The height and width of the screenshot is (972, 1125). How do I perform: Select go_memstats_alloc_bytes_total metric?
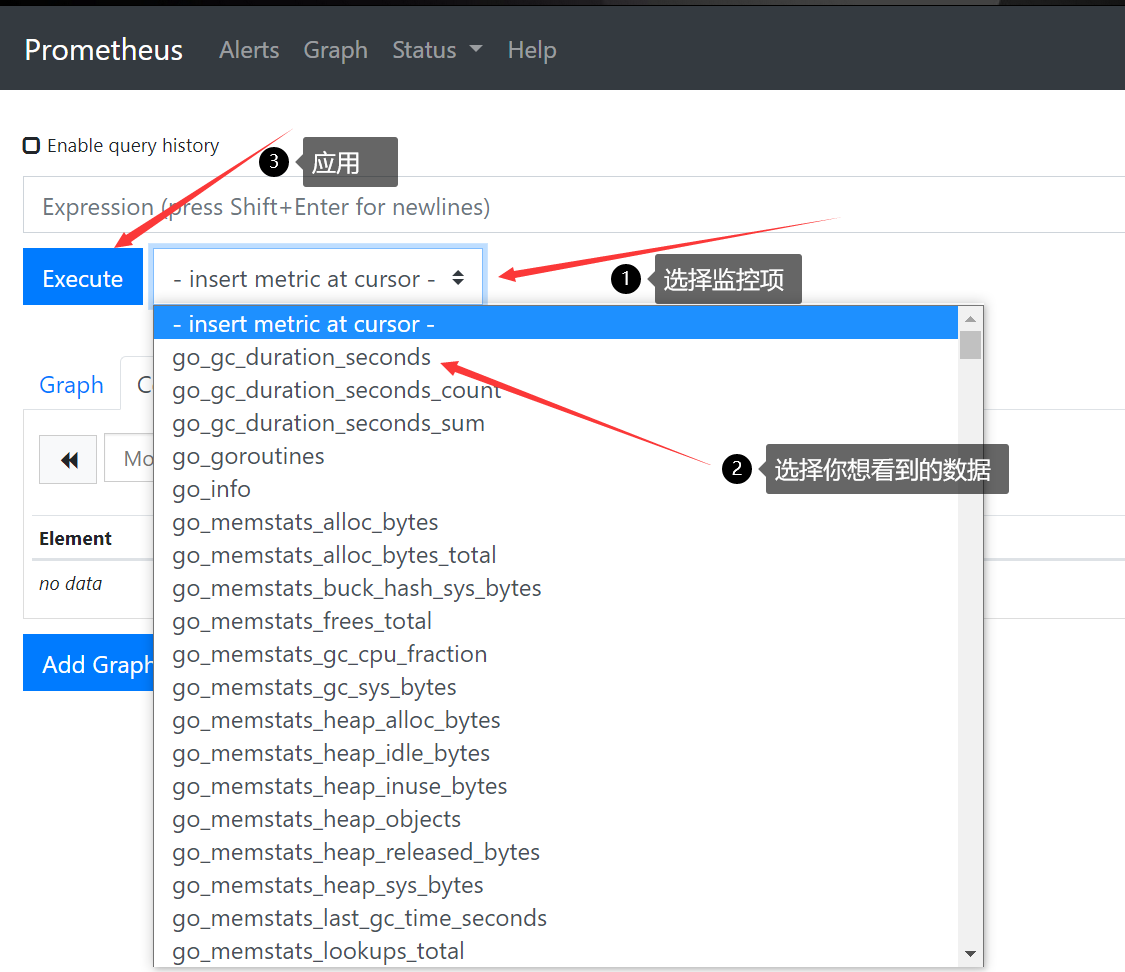(x=556, y=555)
